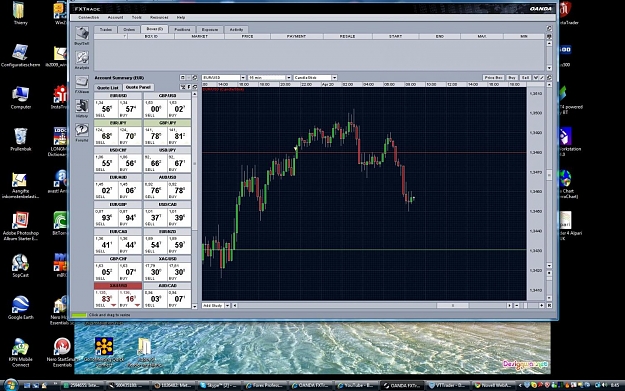Screen dimensions: 625x391
Task: Click the first icon beside Account Summary
Action: [x=183, y=78]
